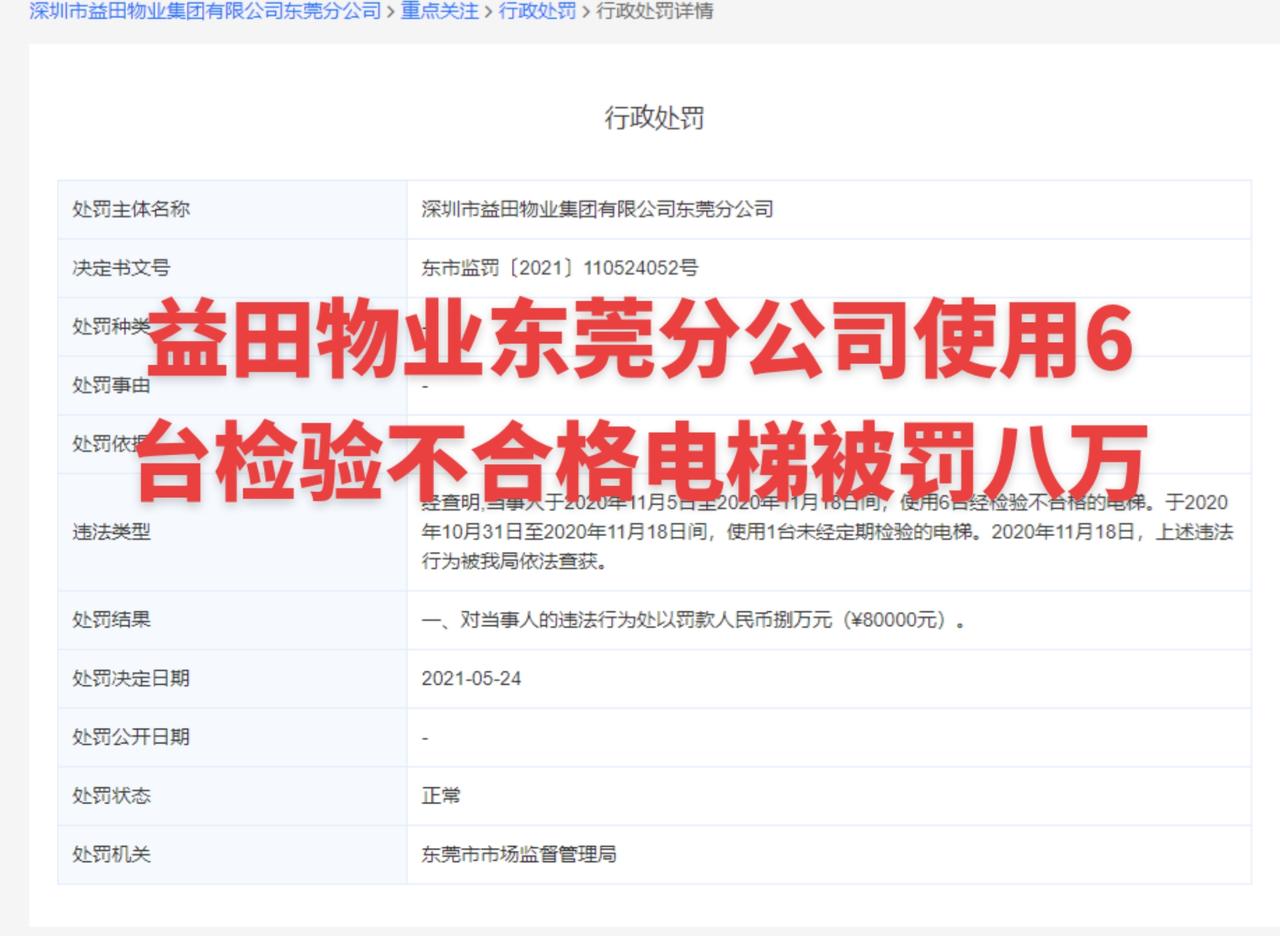The width and height of the screenshot is (1280, 936).
Task: Click the 违法类型 label cell
Action: point(232,532)
